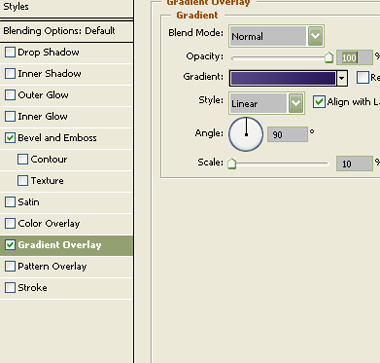Viewport: 380px width, 363px height.
Task: Check the Outer Glow checkbox
Action: [10, 95]
